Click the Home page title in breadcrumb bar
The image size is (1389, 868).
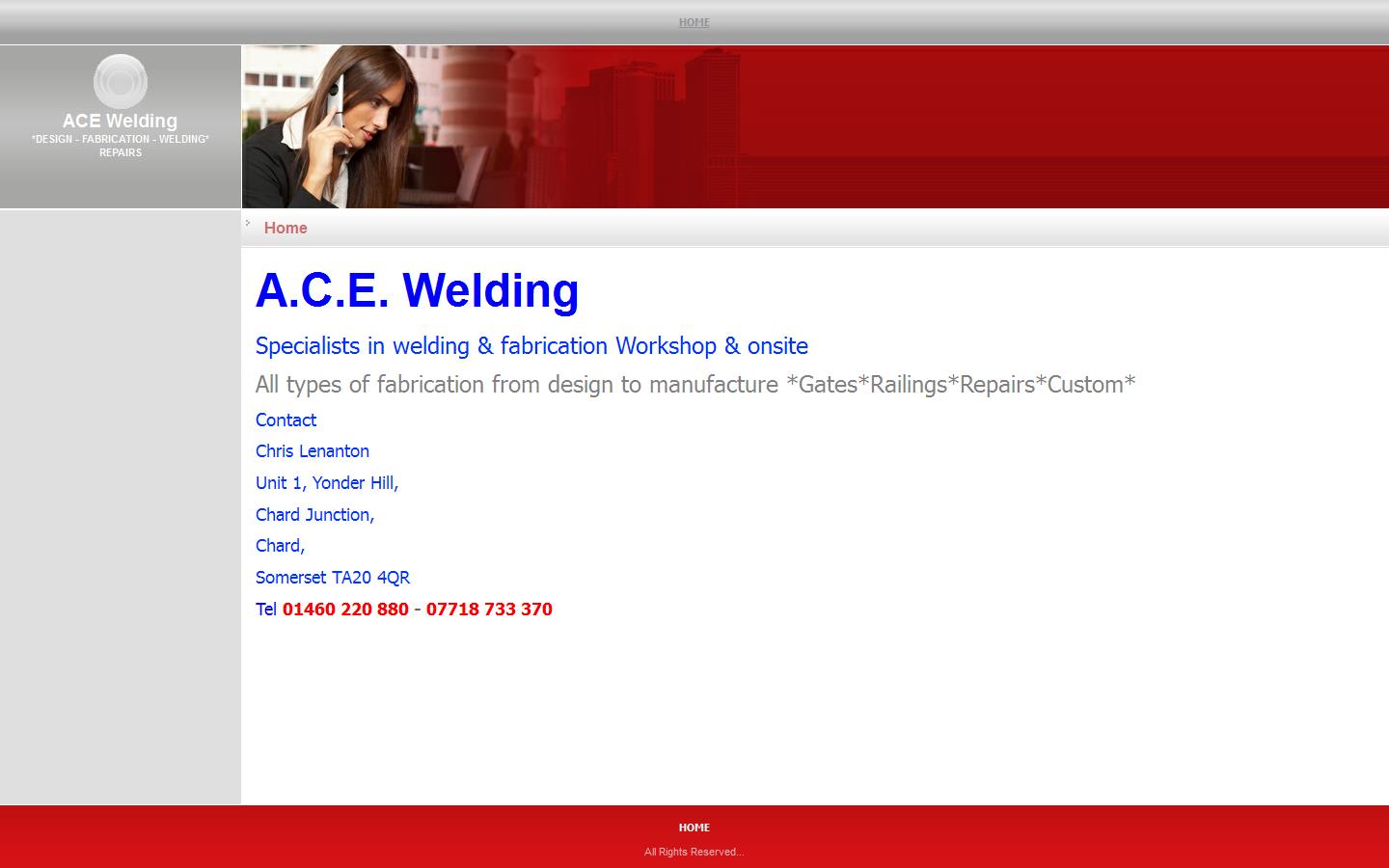pos(286,228)
